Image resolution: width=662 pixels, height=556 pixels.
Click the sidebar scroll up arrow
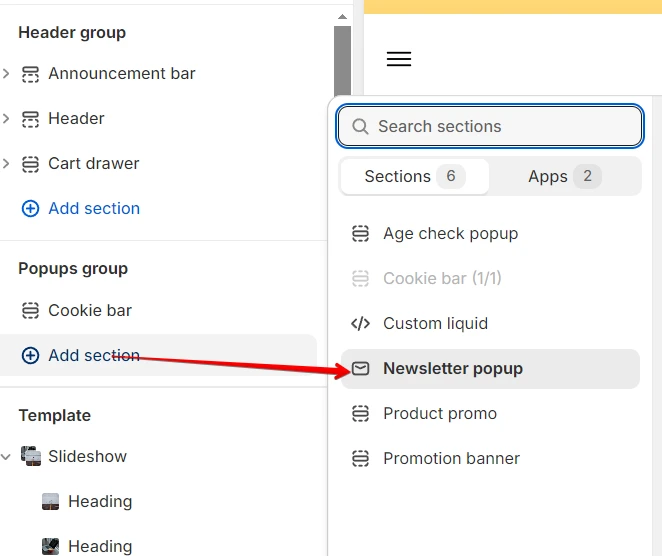tap(342, 17)
